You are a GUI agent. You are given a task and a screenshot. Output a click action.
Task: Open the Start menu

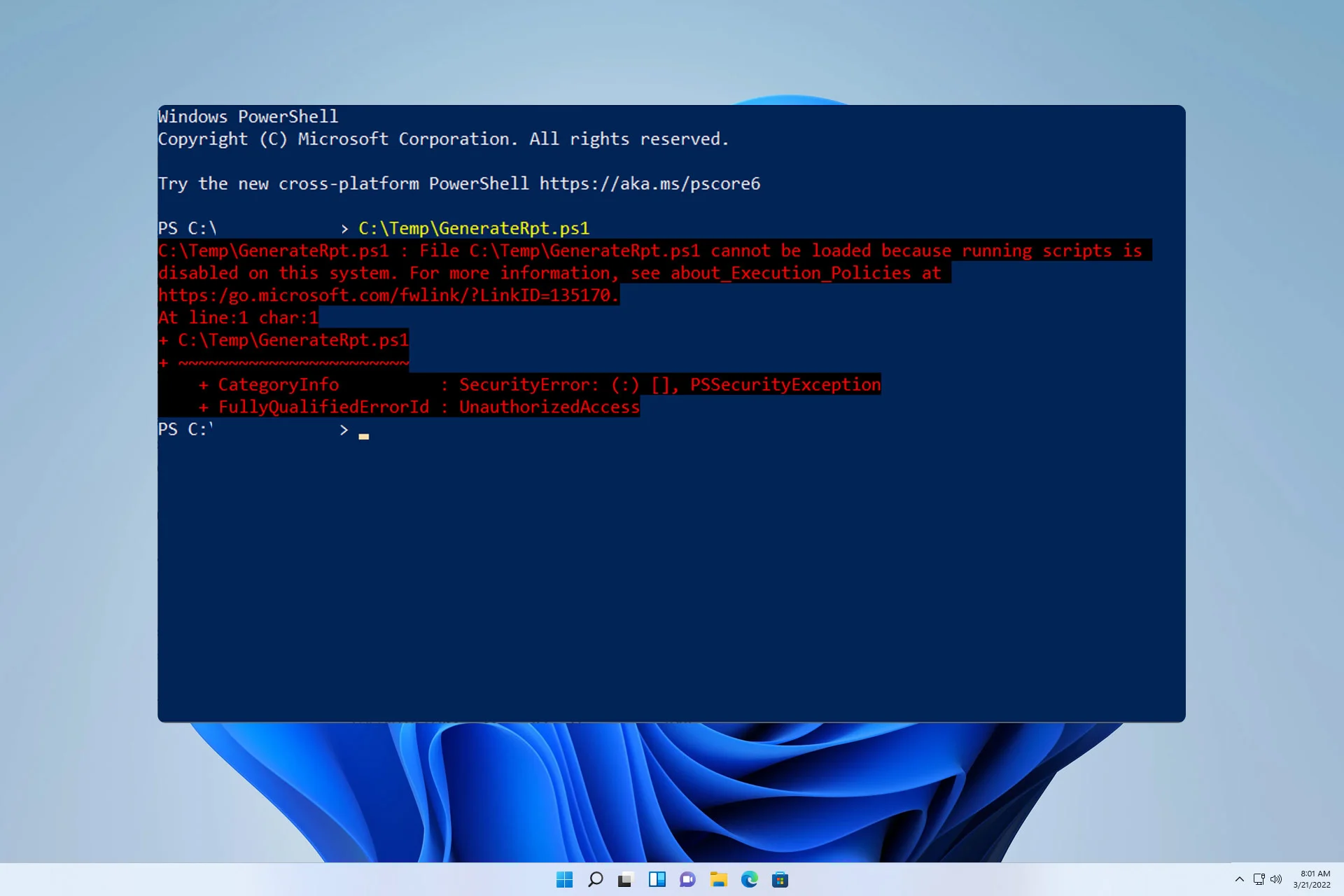tap(564, 879)
